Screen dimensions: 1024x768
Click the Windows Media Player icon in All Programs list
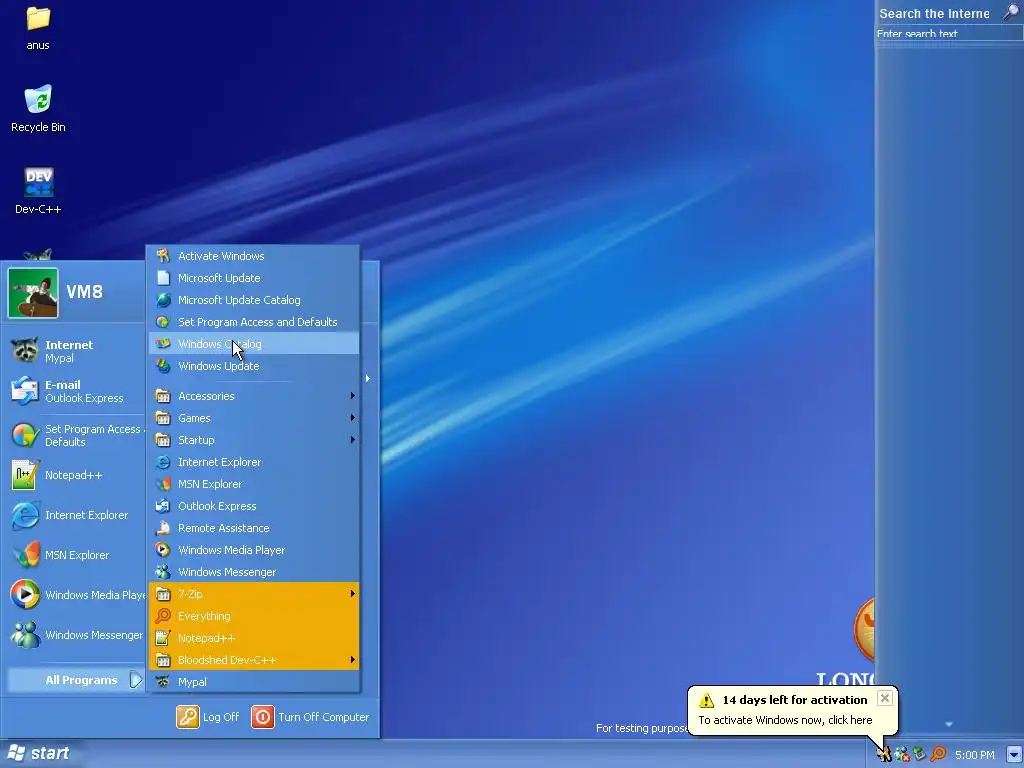(163, 550)
